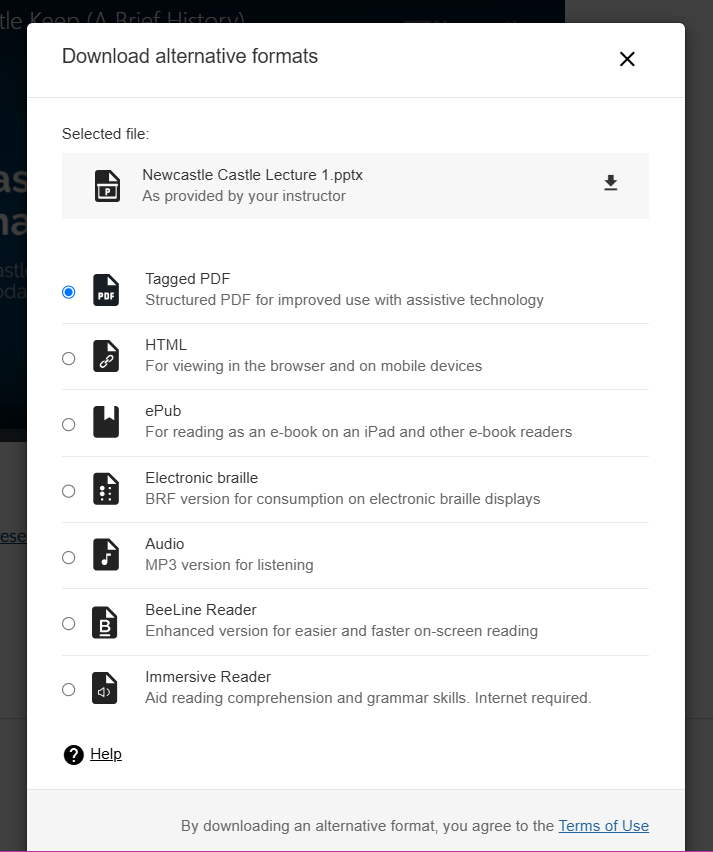
Task: Enable the Immersive Reader radio option
Action: click(68, 689)
